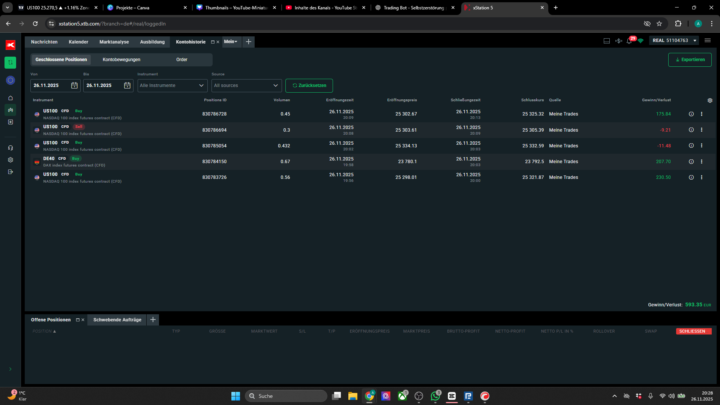Open WhatsApp from the taskbar
Screen dimensions: 720x405
click(435, 396)
